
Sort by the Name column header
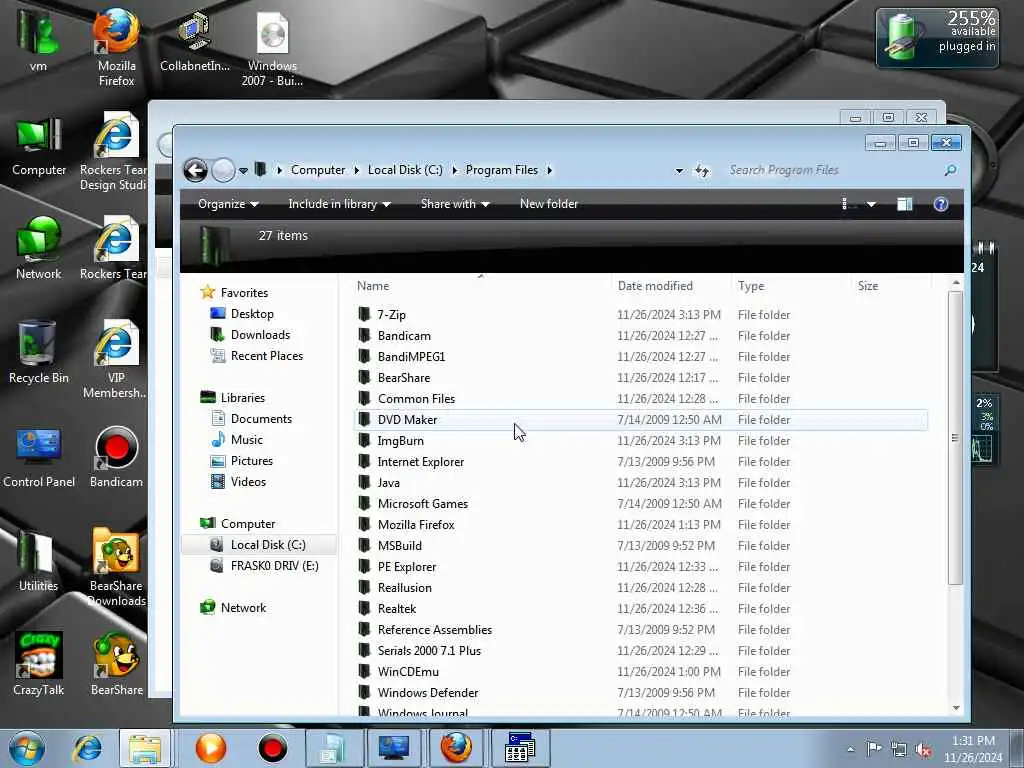point(481,285)
